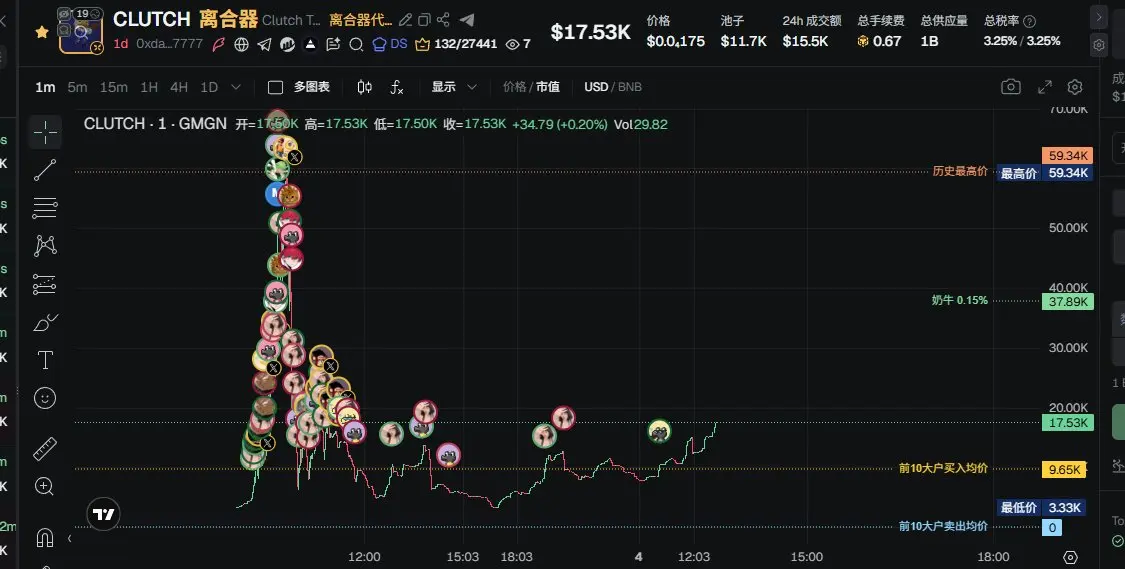Open the candlestick chart type selector
1125x569 pixels.
tap(364, 88)
